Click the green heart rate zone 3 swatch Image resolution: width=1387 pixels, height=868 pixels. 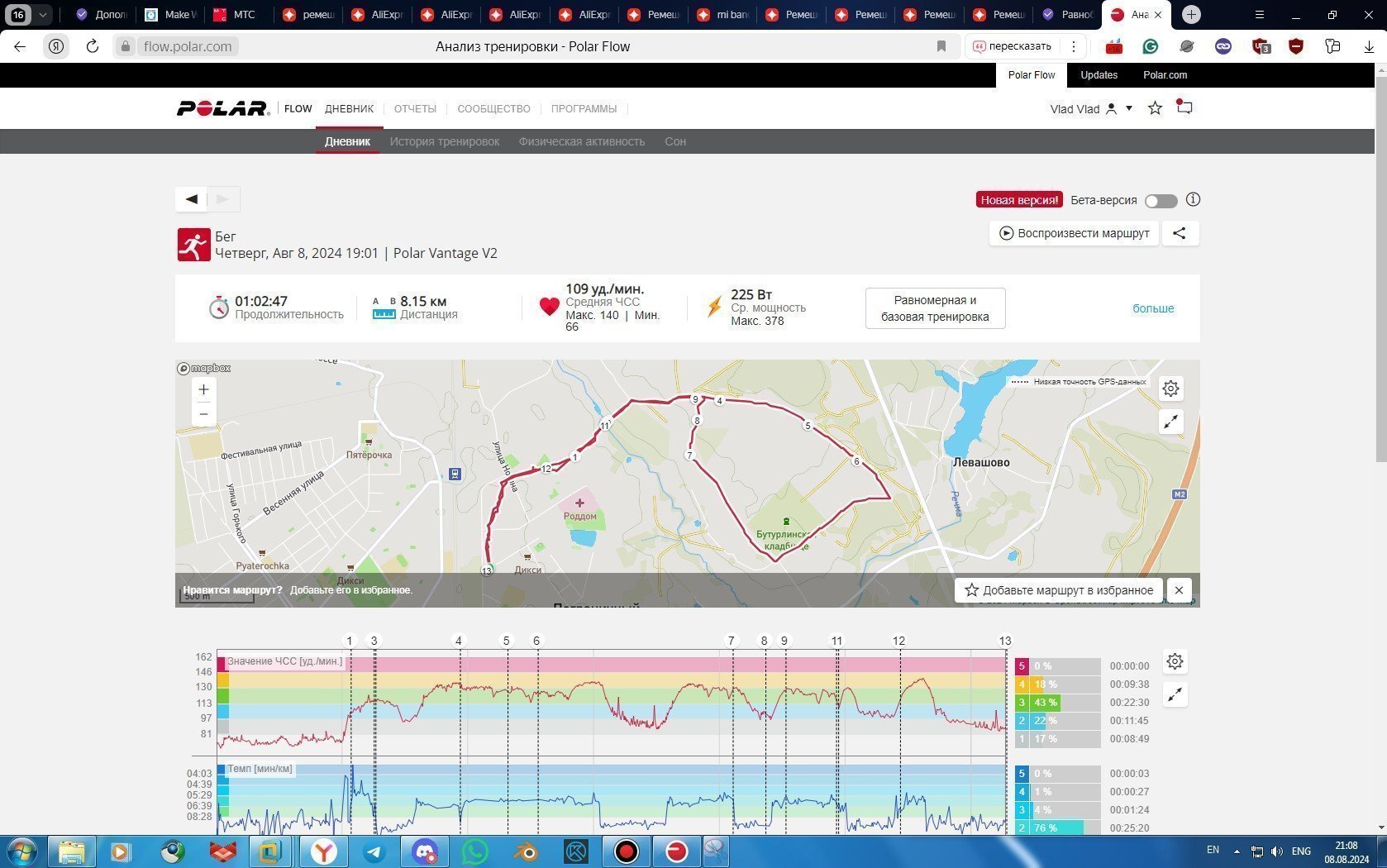pyautogui.click(x=1022, y=703)
